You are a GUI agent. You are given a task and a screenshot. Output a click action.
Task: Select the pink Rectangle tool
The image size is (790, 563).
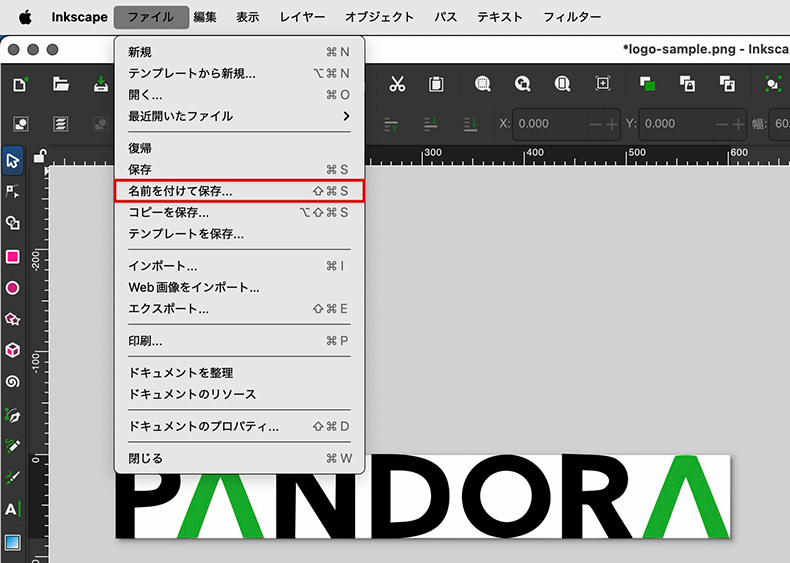tap(13, 257)
